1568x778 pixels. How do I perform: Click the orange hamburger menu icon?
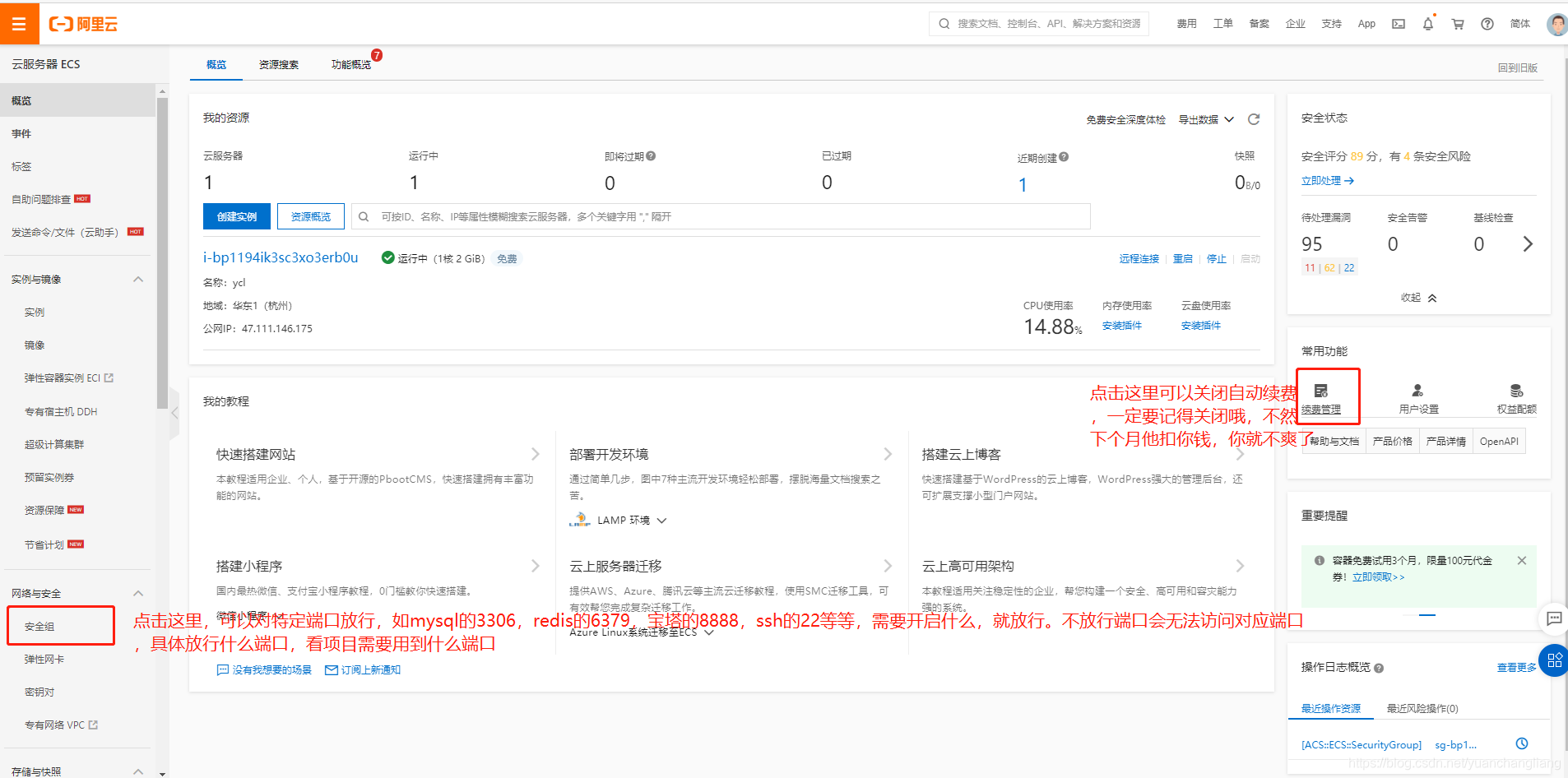click(20, 23)
